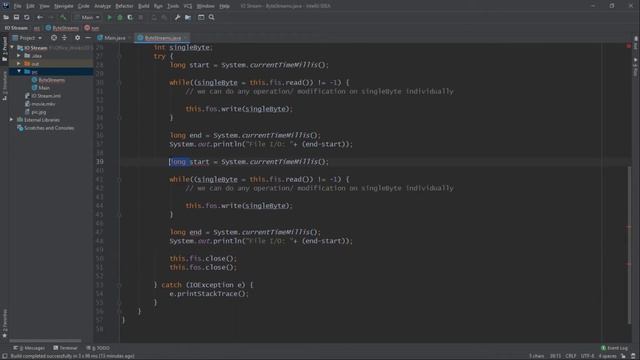
Task: Toggle fold marker at first while loop
Action: click(x=119, y=82)
